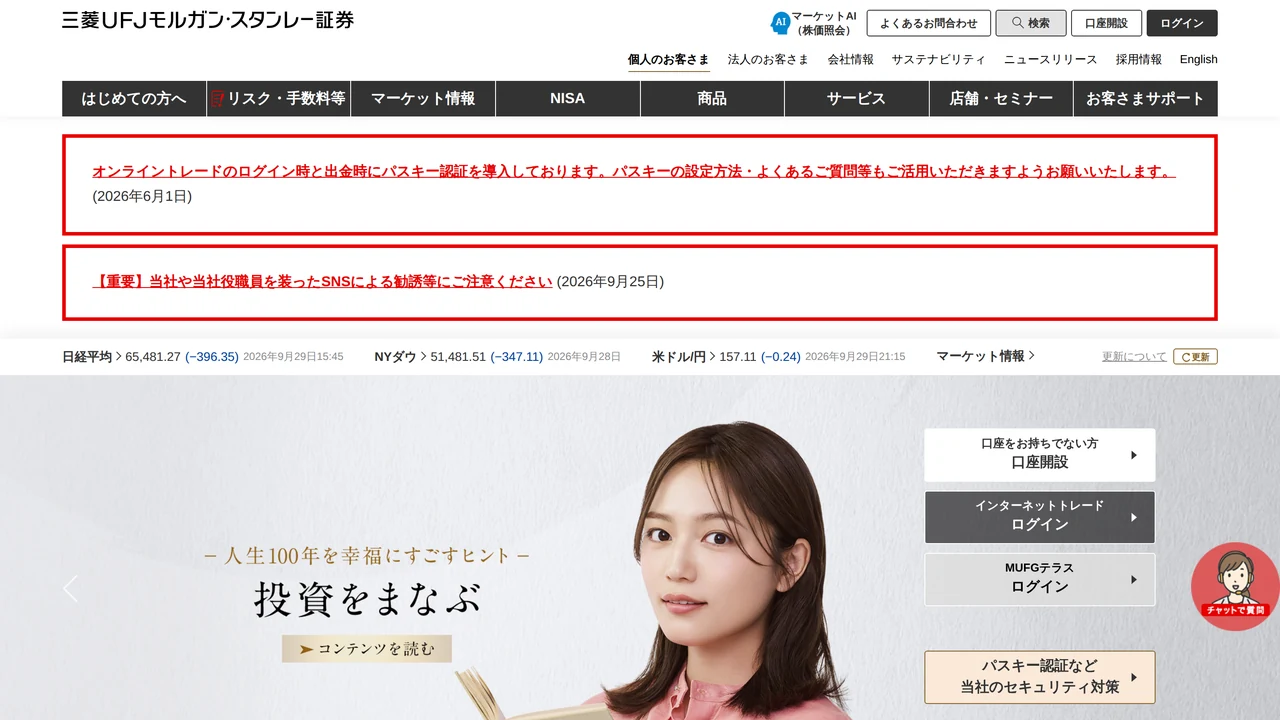Open the 更新について link
1280x720 pixels.
point(1134,357)
